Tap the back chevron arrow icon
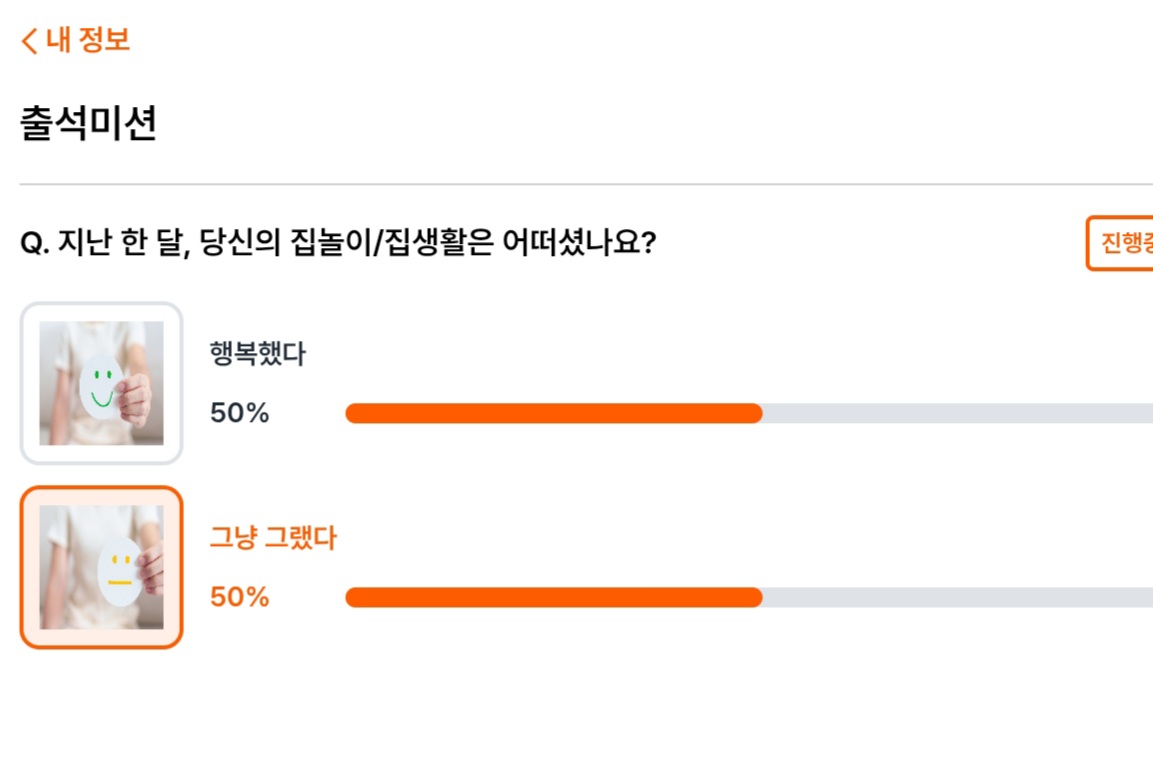 pos(29,41)
